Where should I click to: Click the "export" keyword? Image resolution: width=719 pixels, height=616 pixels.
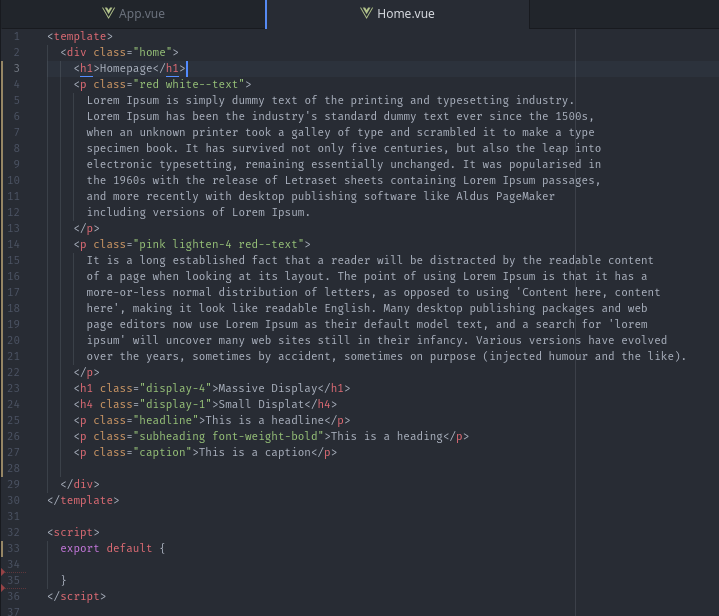pyautogui.click(x=80, y=549)
